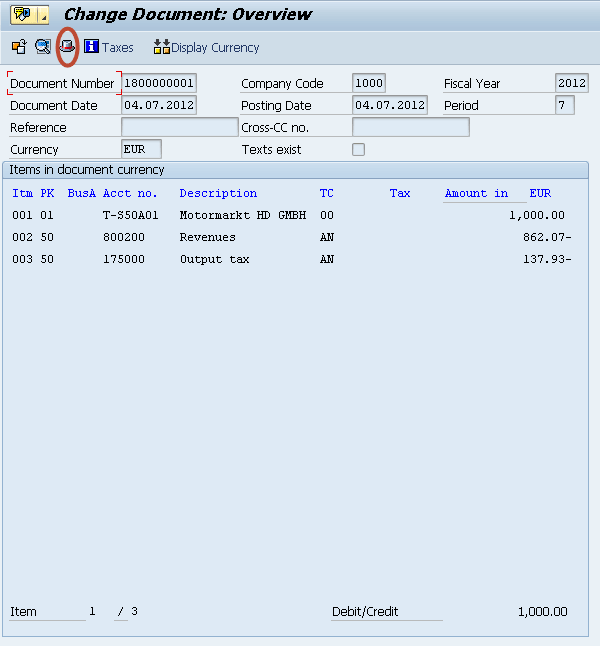
Task: Select line item 001 Motormarkt HD GMBH
Action: (x=244, y=215)
